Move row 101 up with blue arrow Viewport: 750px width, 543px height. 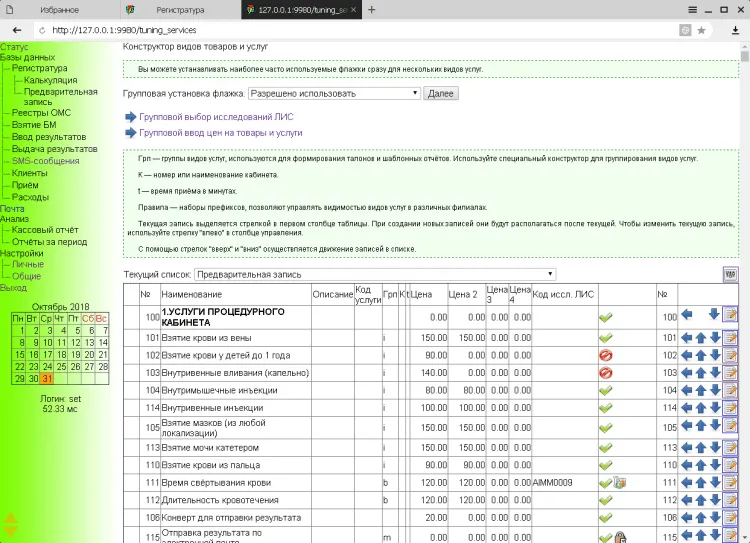coord(701,338)
